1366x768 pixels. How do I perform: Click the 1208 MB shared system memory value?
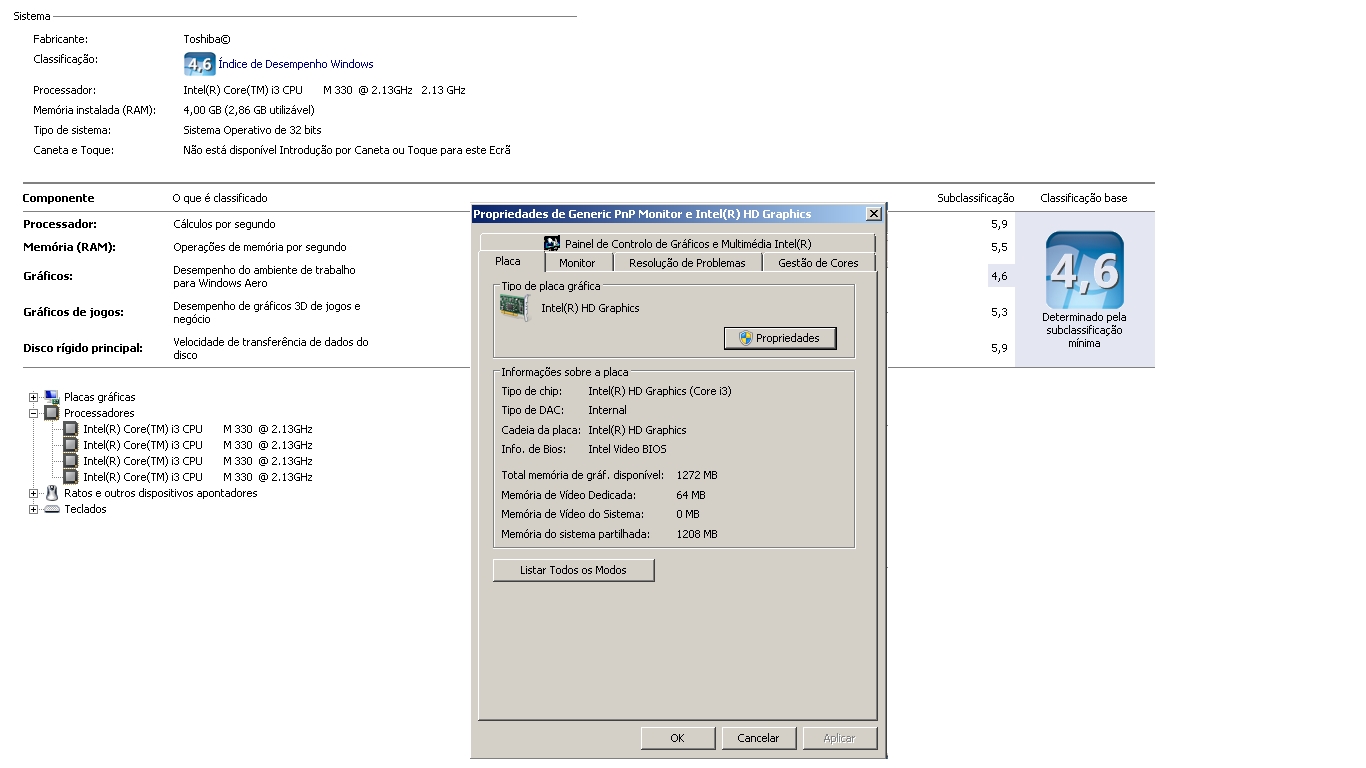coord(697,534)
